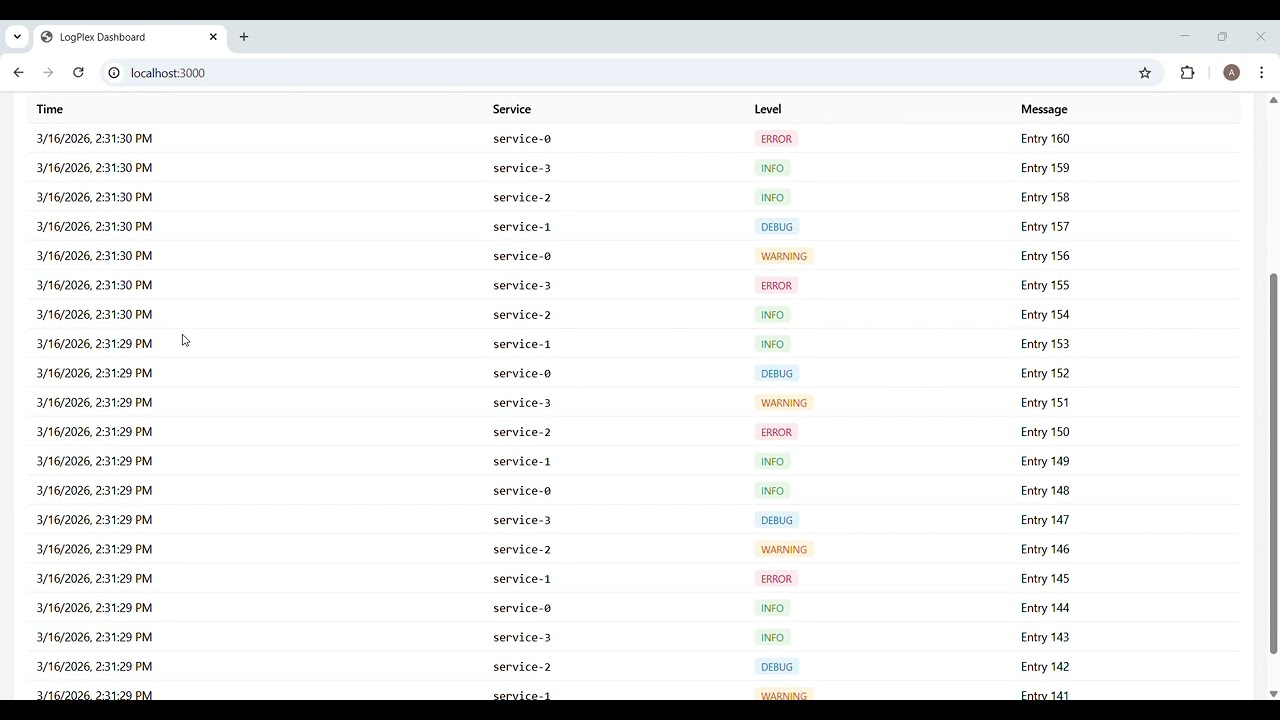Click the ERROR badge for Entry 150

coord(776,432)
